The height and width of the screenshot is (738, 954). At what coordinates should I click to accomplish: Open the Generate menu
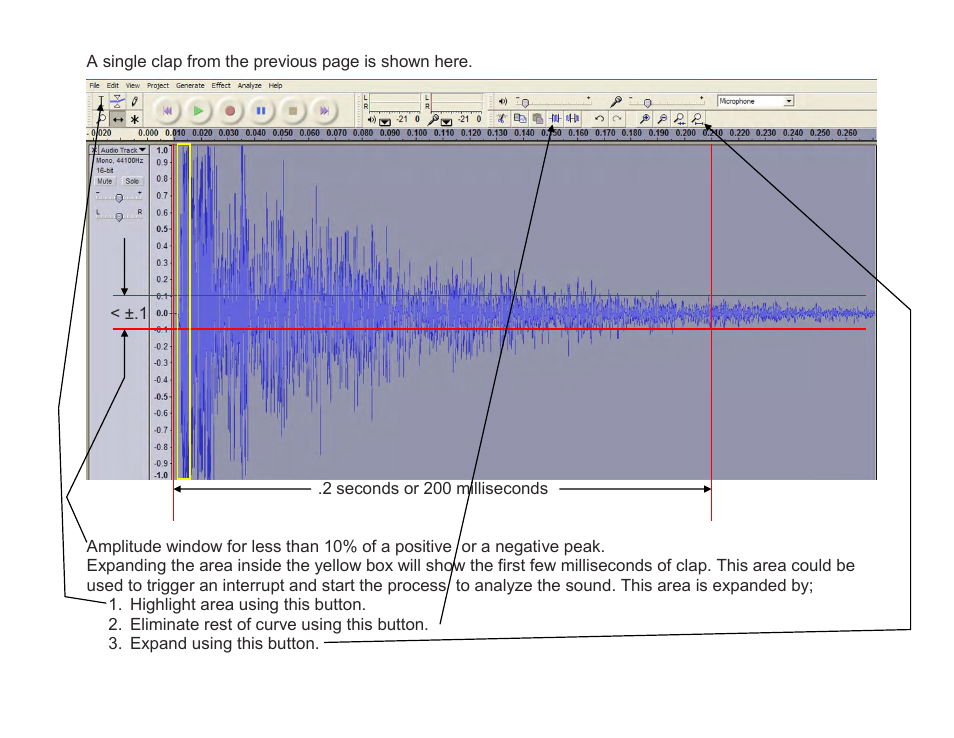pyautogui.click(x=190, y=86)
